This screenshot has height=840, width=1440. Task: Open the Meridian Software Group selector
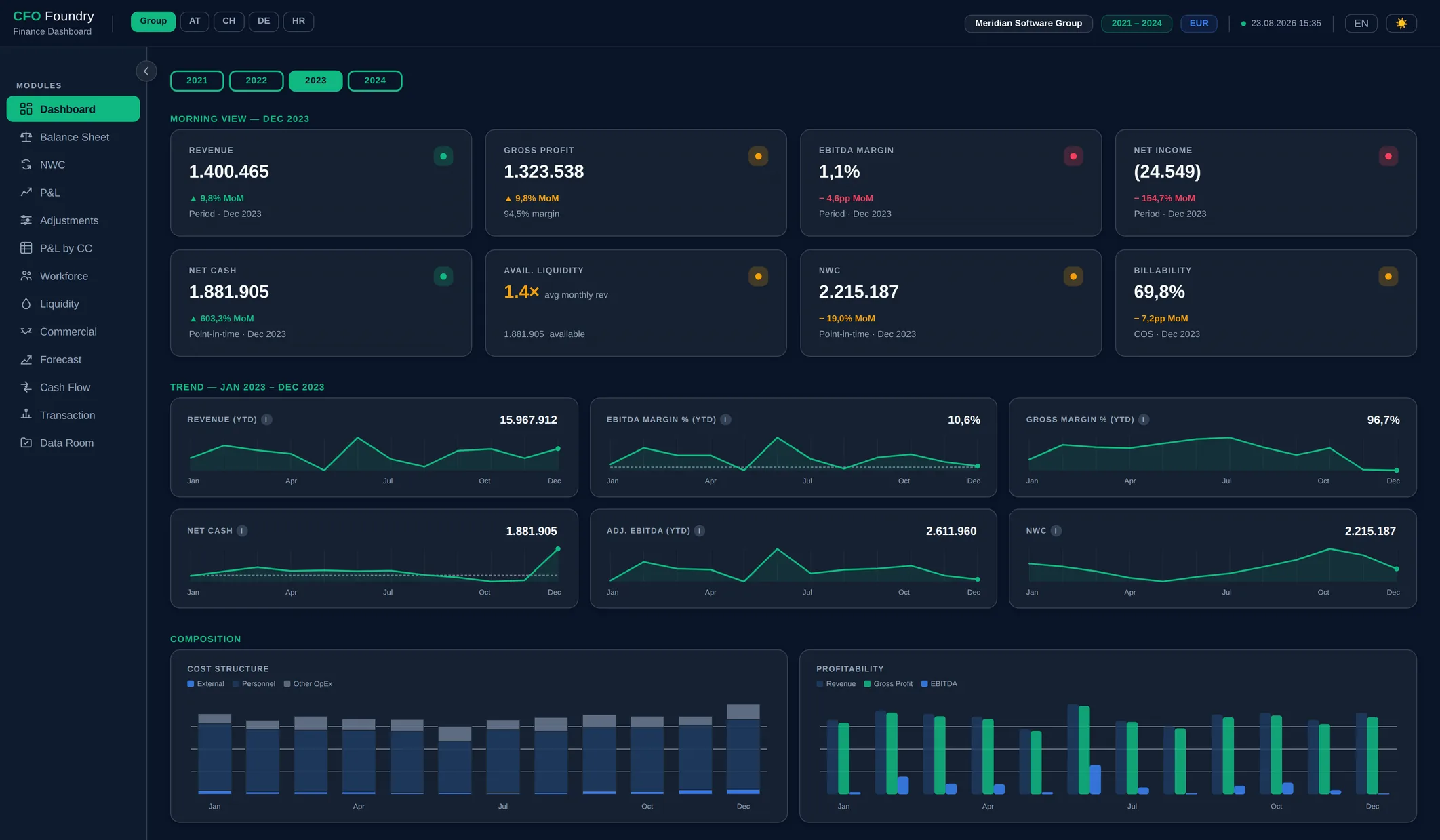[1028, 23]
